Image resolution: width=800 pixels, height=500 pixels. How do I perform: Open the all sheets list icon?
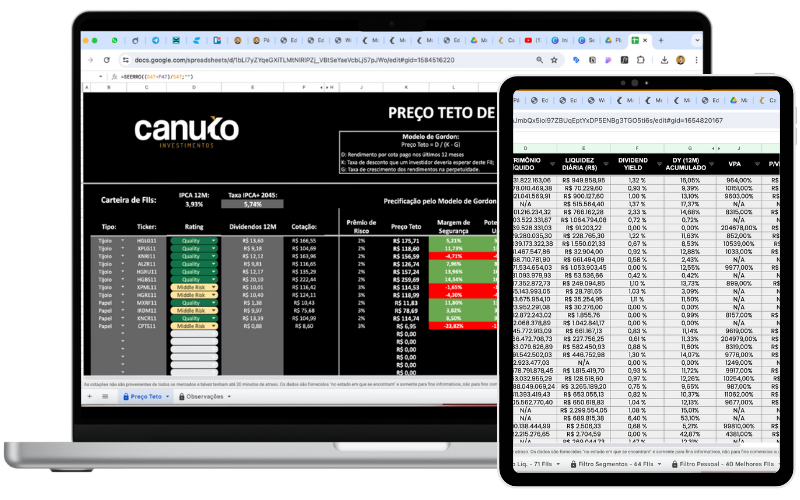click(105, 396)
